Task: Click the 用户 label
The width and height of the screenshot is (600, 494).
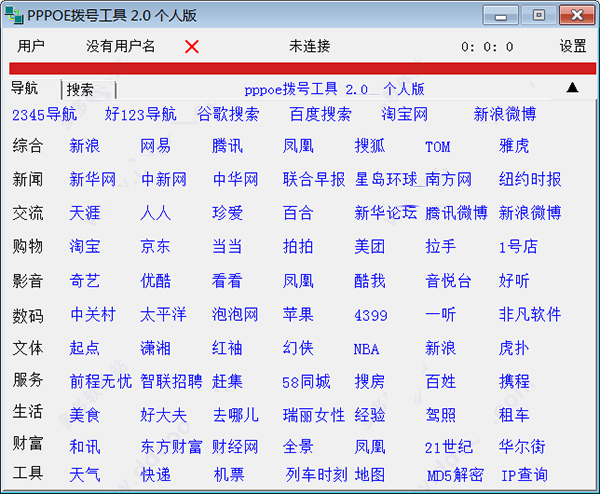Action: (x=32, y=47)
